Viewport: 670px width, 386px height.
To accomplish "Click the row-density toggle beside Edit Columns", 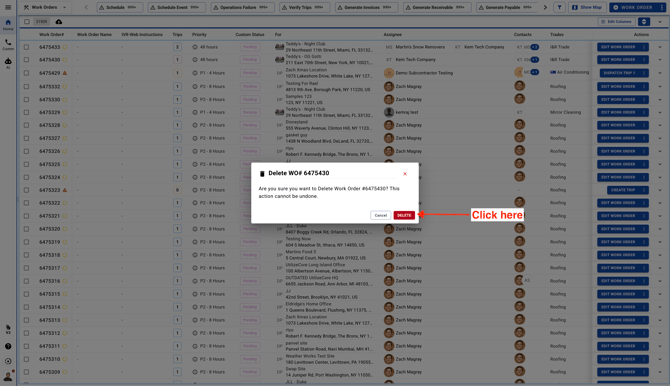I will [x=644, y=21].
